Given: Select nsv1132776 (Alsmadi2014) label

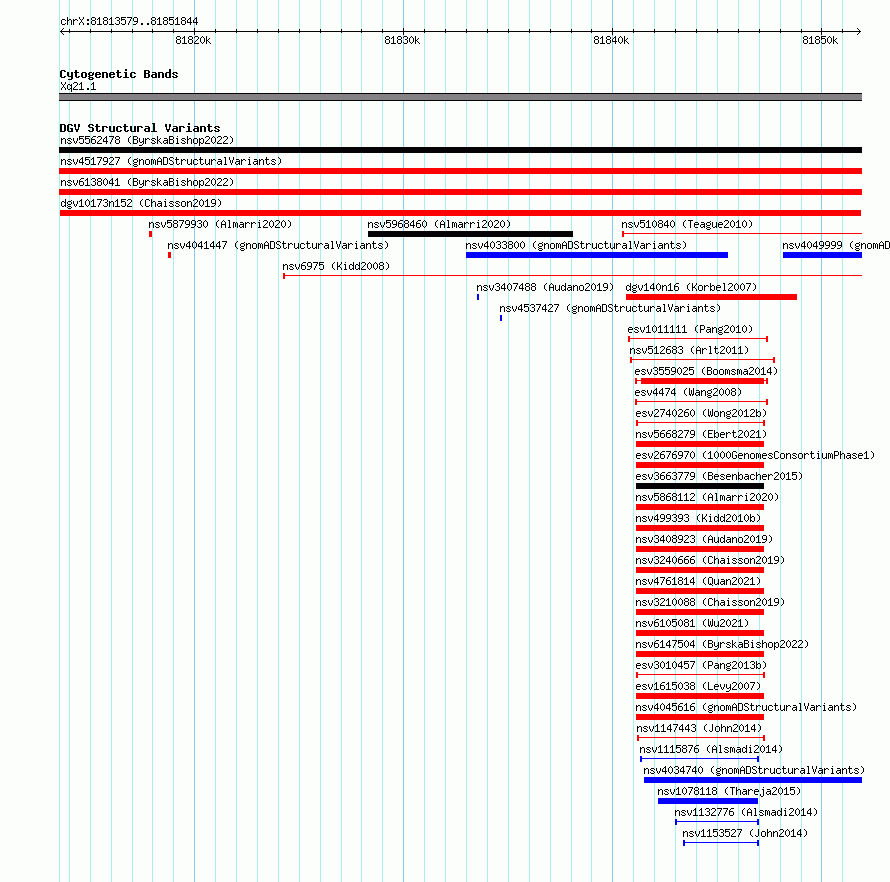Looking at the screenshot, I should point(746,812).
